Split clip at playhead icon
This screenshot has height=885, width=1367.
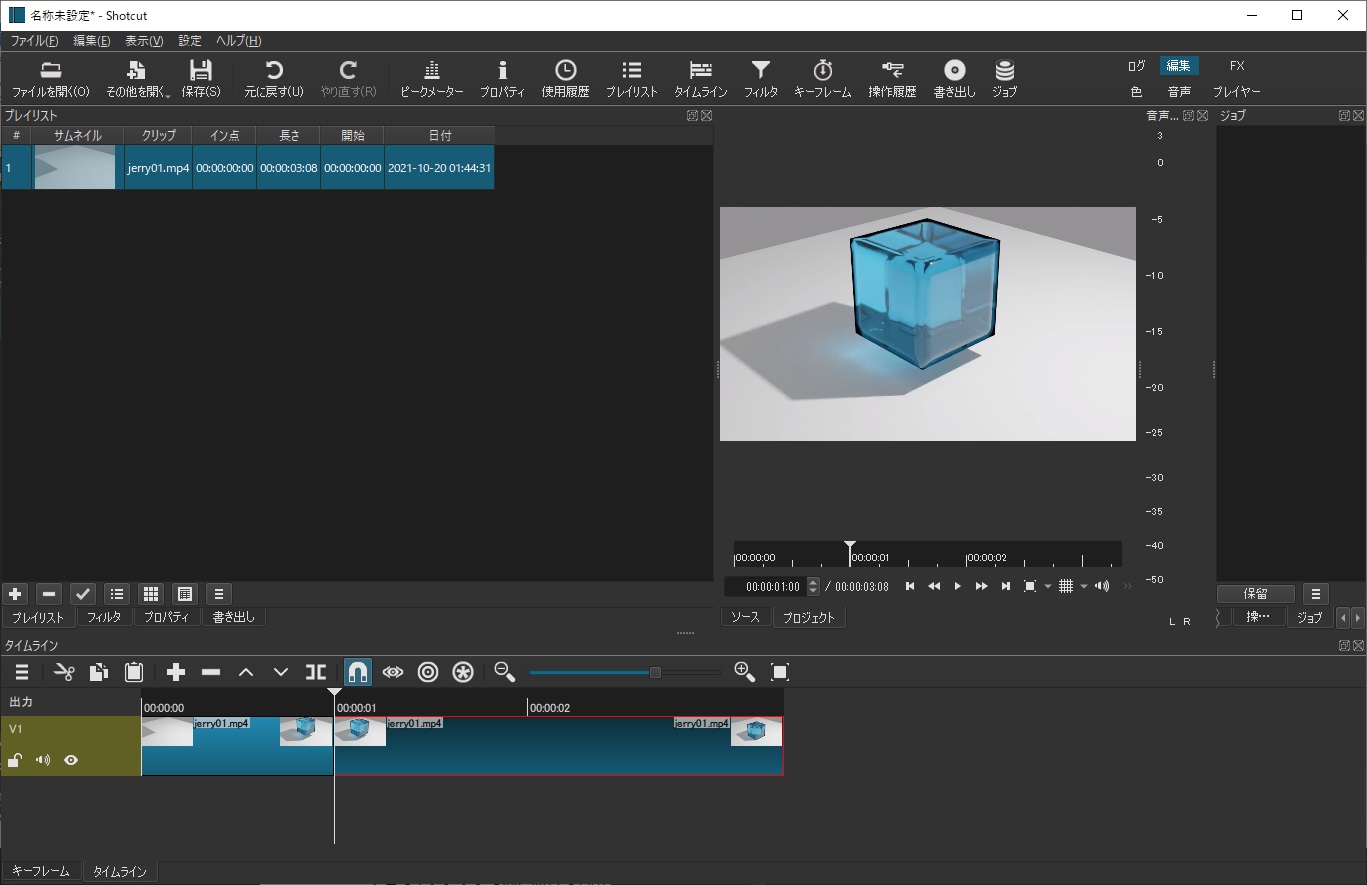(316, 672)
